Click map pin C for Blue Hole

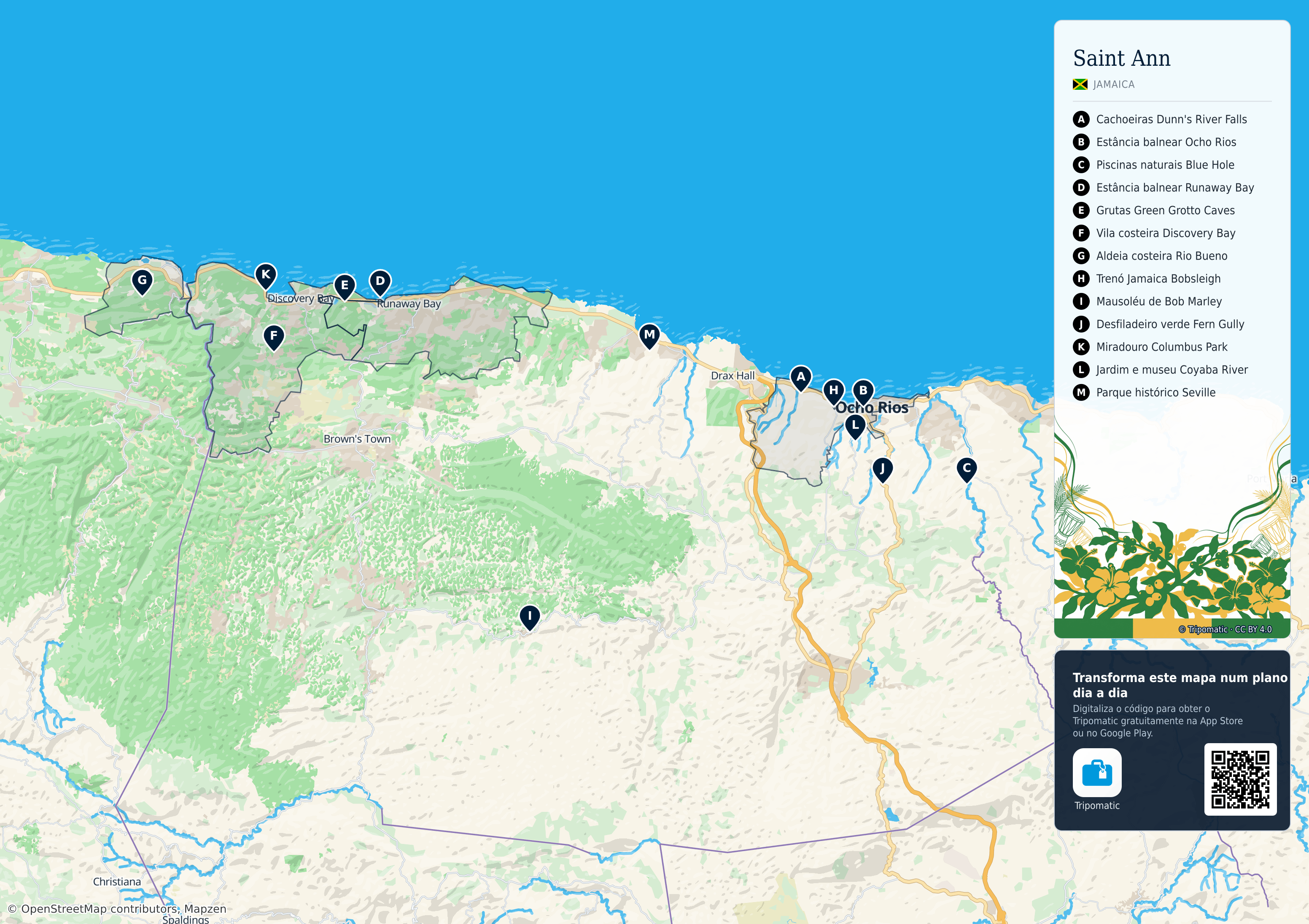966,470
